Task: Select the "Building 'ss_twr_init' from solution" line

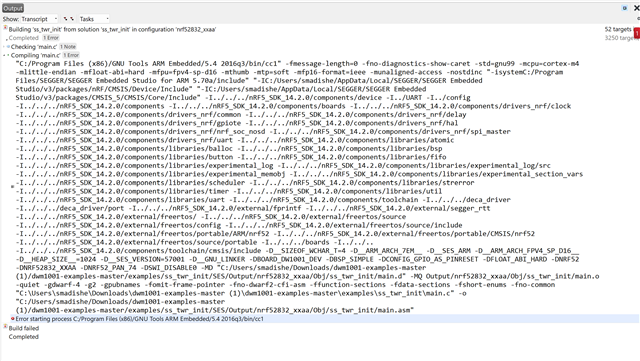Action: click(112, 29)
